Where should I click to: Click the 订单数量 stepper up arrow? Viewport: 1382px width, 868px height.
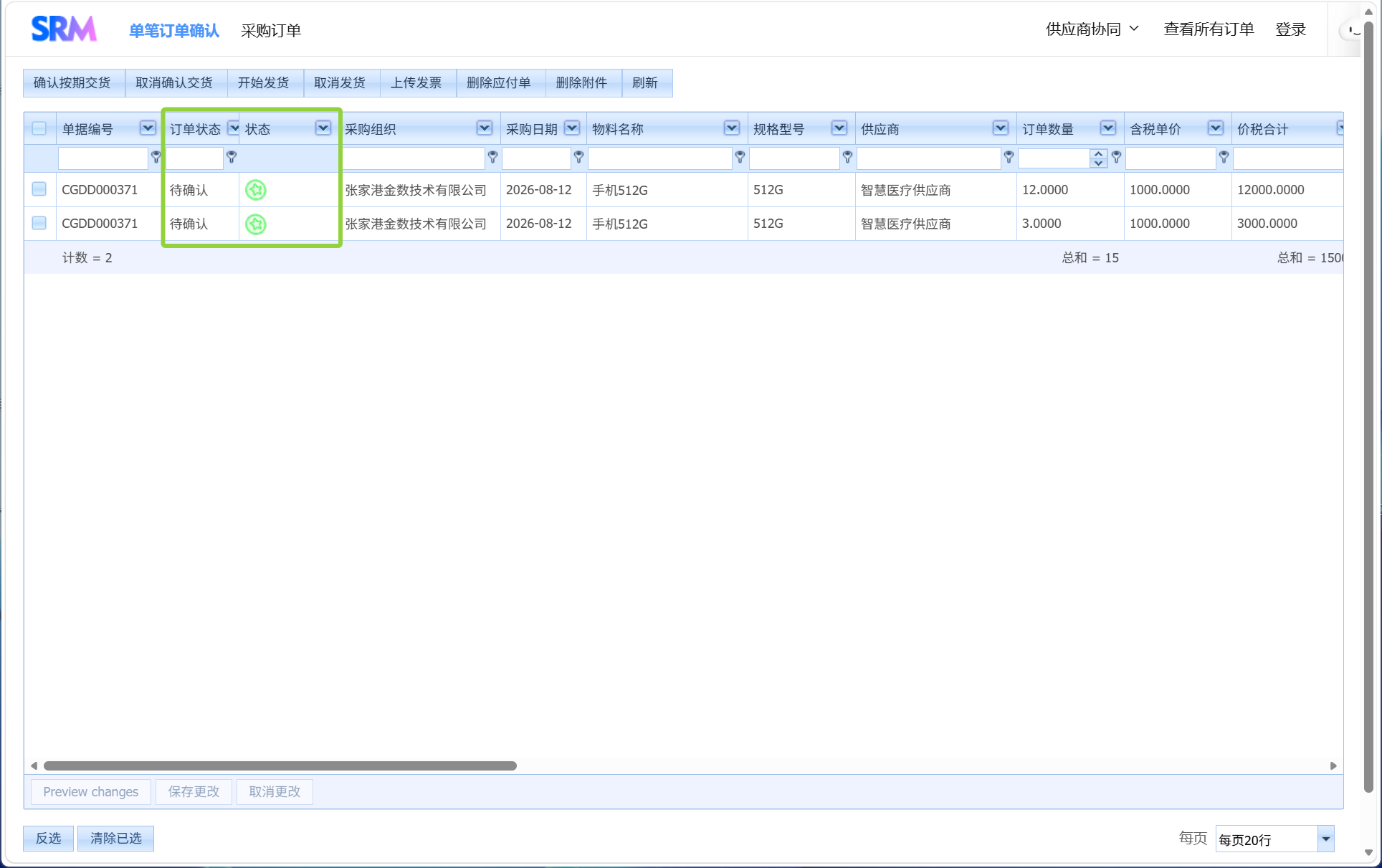pyautogui.click(x=1098, y=153)
